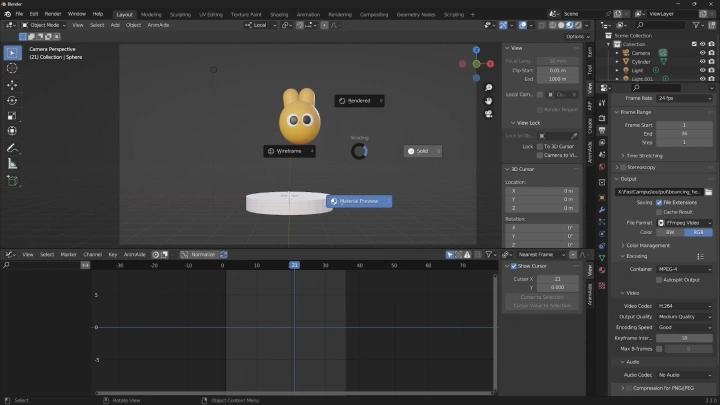
Task: Open the Render menu
Action: (53, 14)
